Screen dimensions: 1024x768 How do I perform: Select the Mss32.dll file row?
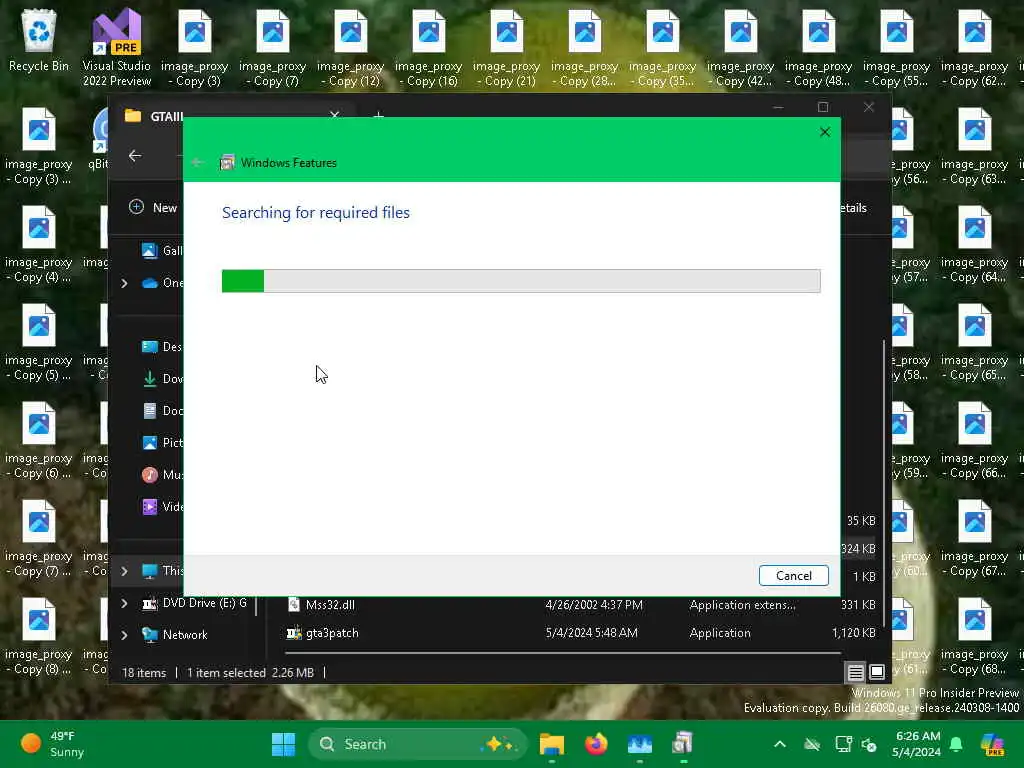581,605
